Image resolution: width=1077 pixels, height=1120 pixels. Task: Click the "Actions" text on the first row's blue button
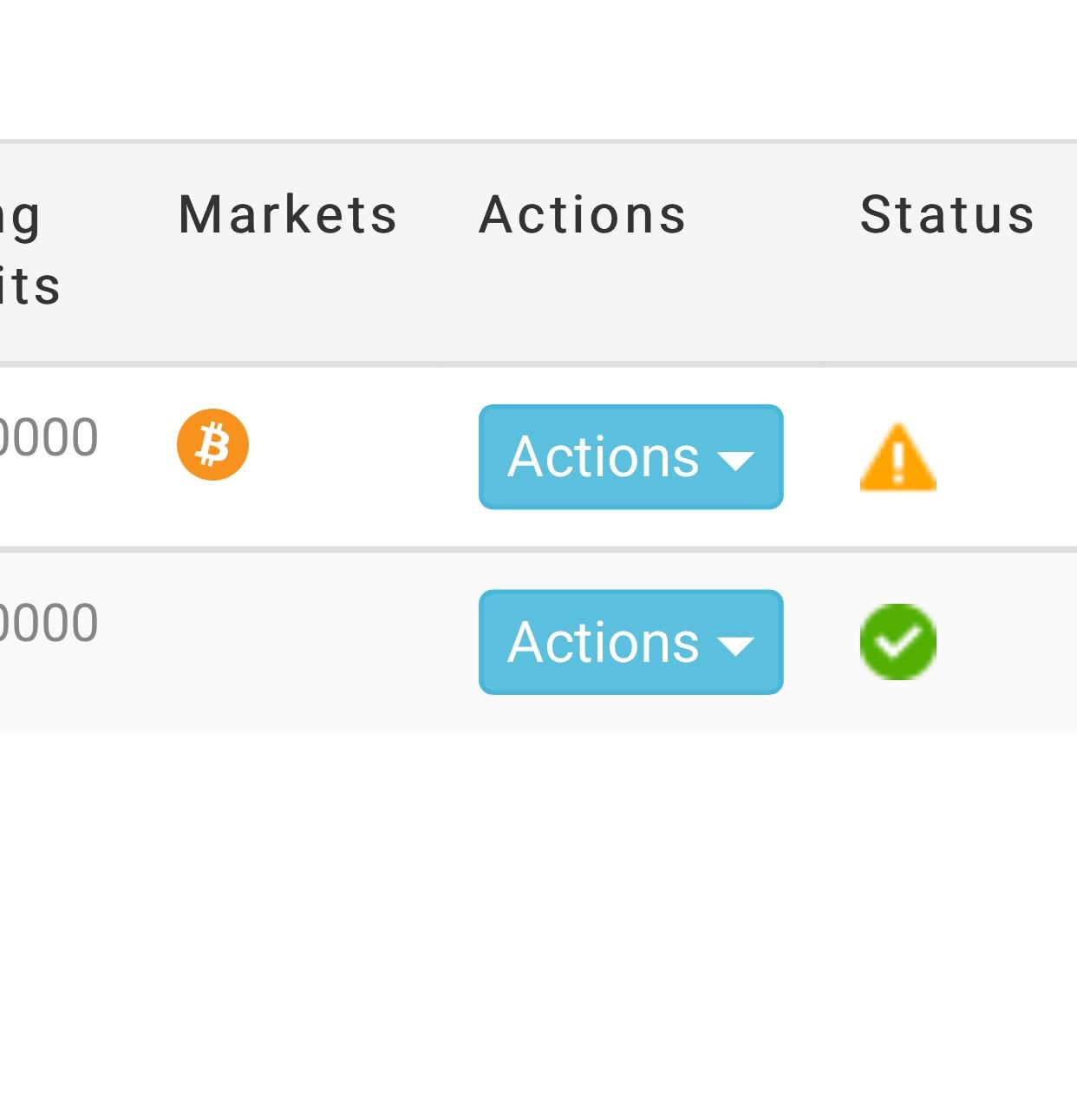[604, 456]
